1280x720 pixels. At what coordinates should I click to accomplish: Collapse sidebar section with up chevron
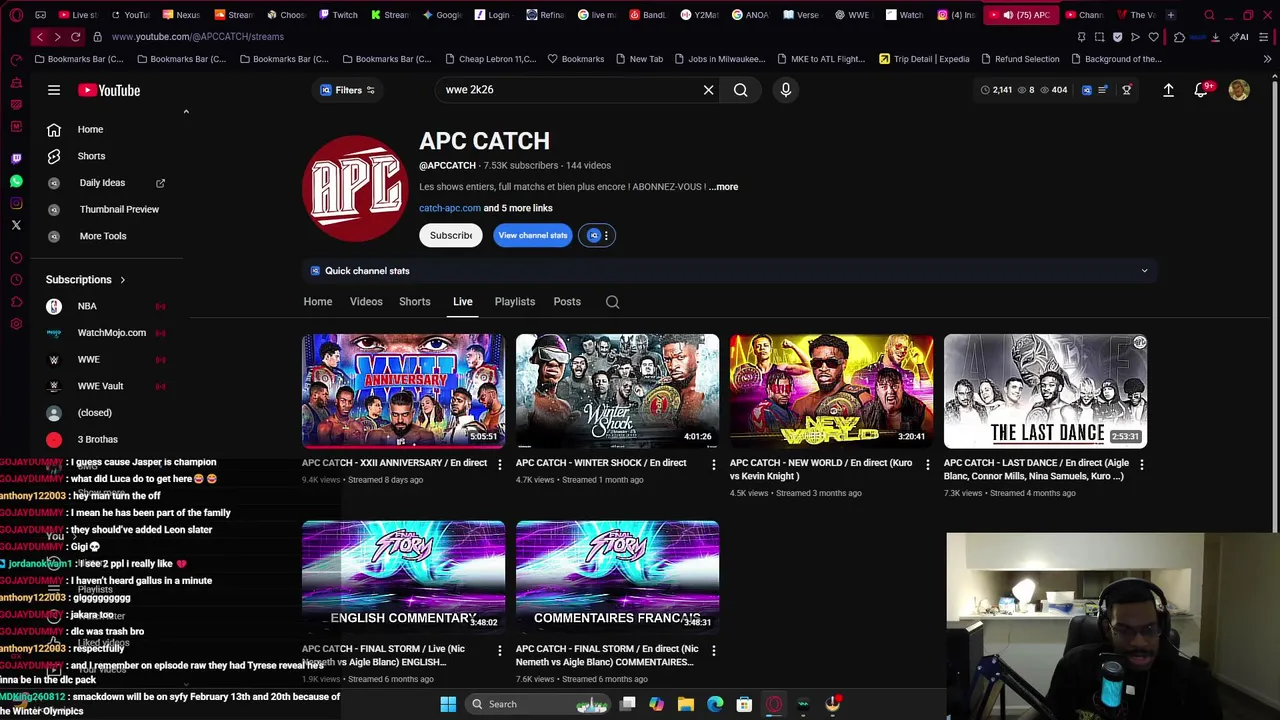point(185,112)
